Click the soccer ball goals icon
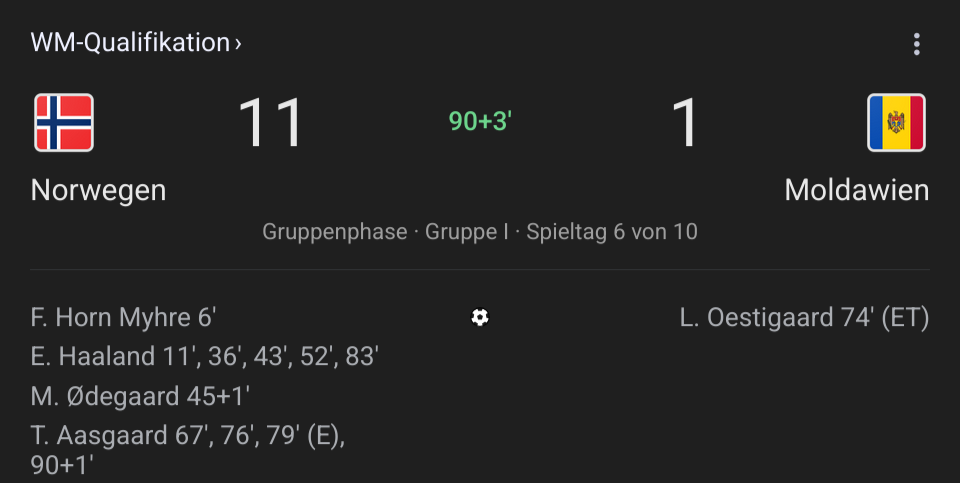 click(480, 317)
